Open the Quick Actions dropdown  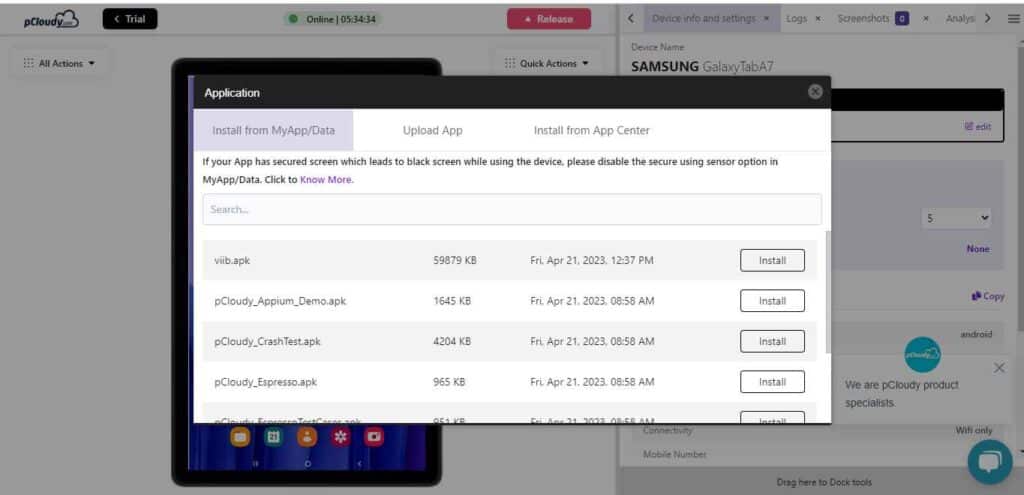coord(547,63)
